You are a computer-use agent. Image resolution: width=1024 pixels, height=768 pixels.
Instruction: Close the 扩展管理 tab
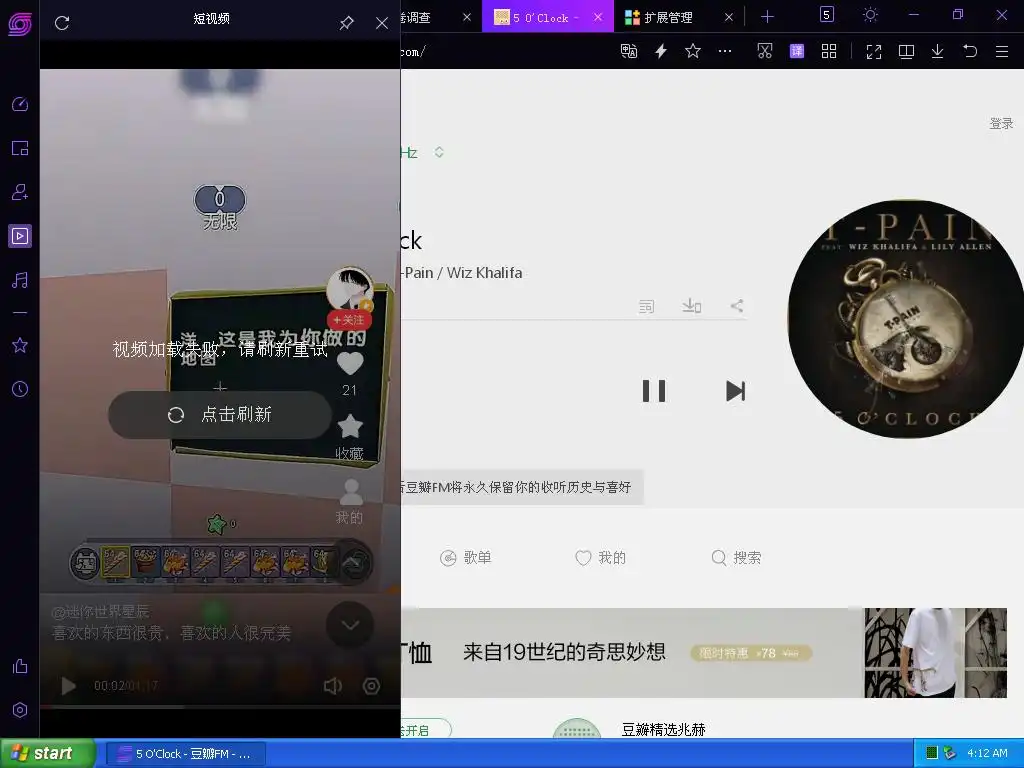[729, 18]
